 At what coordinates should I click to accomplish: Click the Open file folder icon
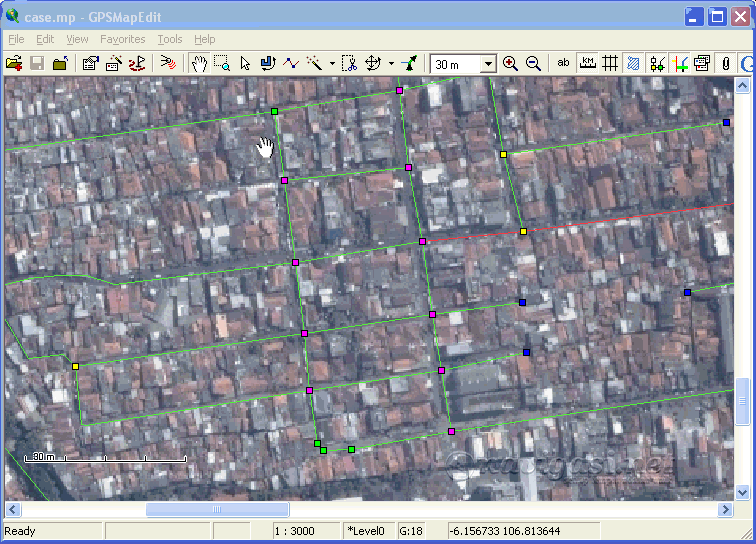[14, 63]
